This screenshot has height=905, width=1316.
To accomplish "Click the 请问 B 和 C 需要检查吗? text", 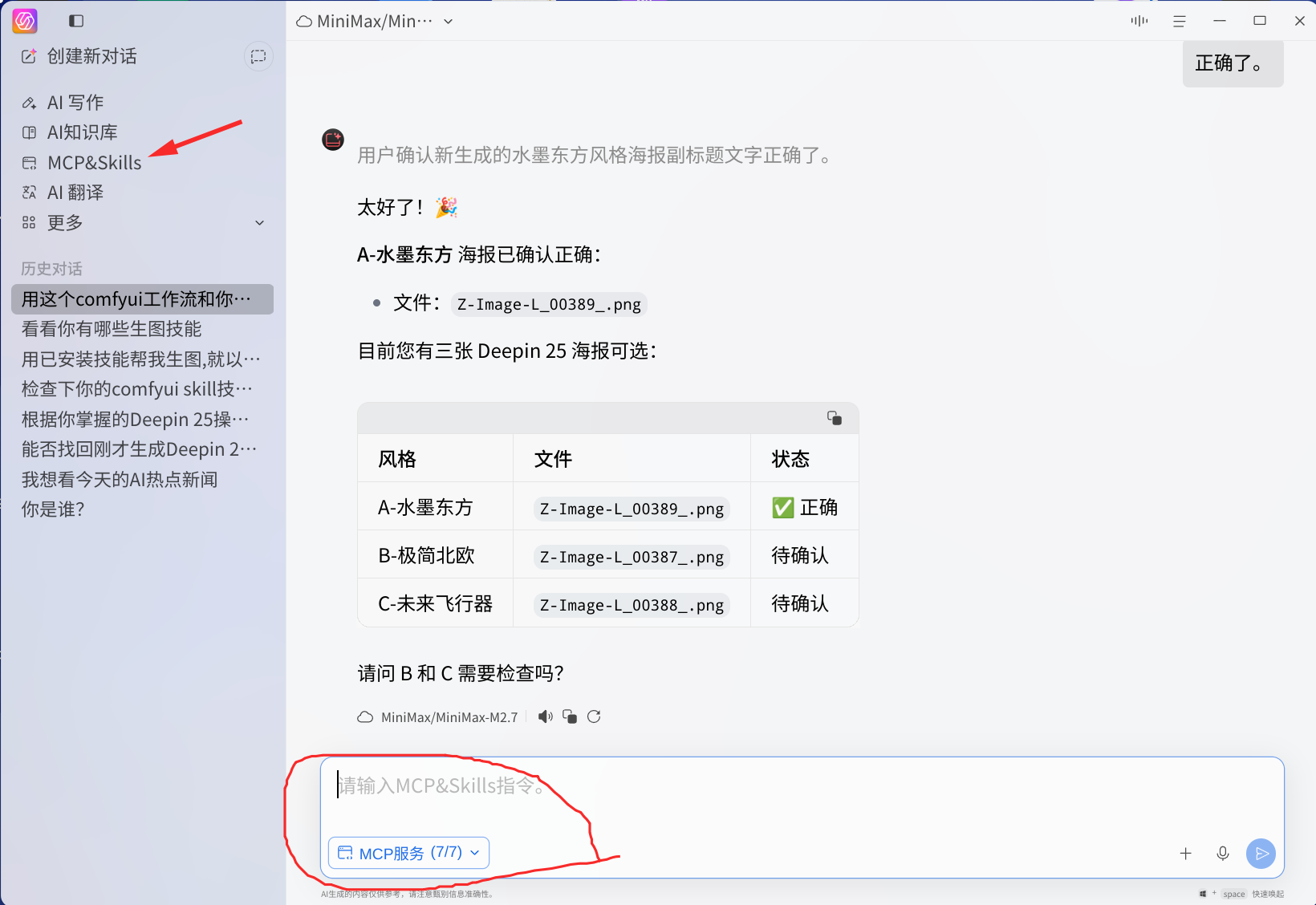I will (x=461, y=673).
